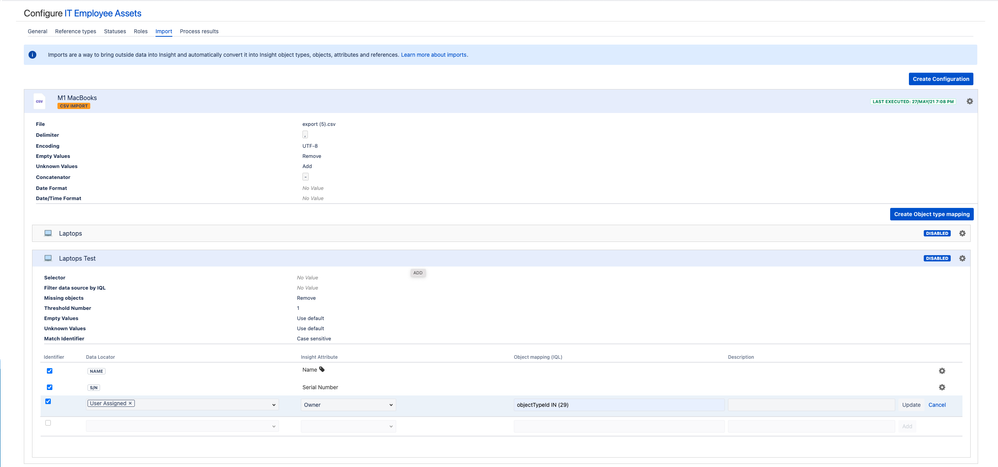Expand the User Assigned data locator dropdown
The width and height of the screenshot is (998, 467).
(273, 405)
